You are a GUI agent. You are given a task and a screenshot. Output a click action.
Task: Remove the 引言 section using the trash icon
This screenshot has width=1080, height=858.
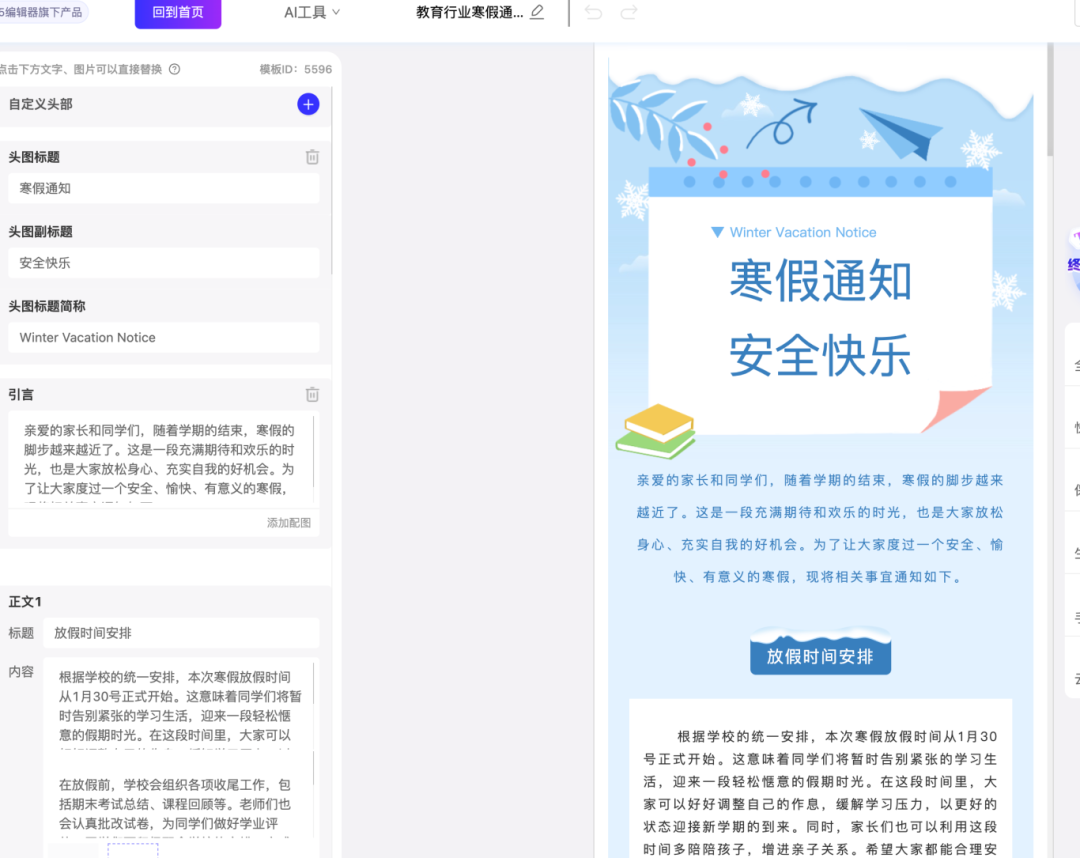pos(311,394)
